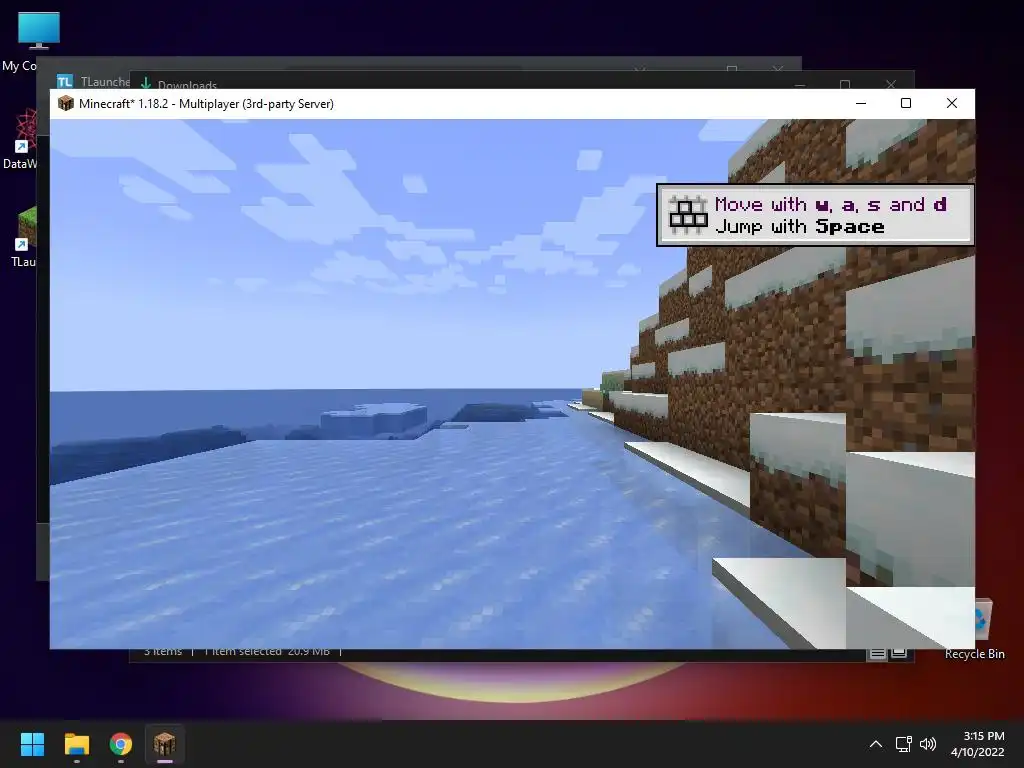Click the Minecraft crafting table title icon

(65, 103)
